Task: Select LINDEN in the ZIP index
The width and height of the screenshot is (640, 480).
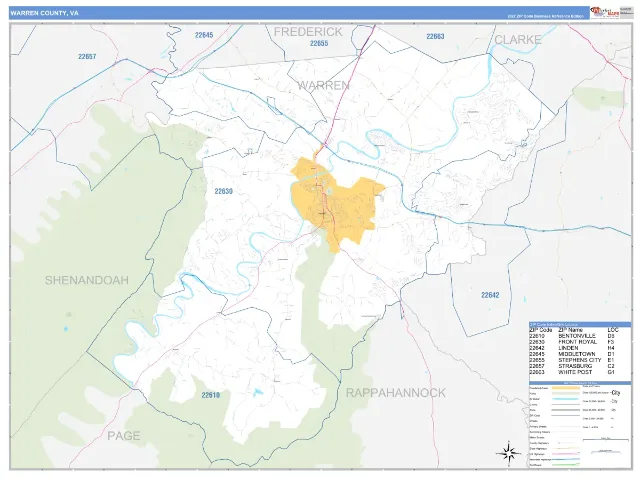Action: point(568,348)
